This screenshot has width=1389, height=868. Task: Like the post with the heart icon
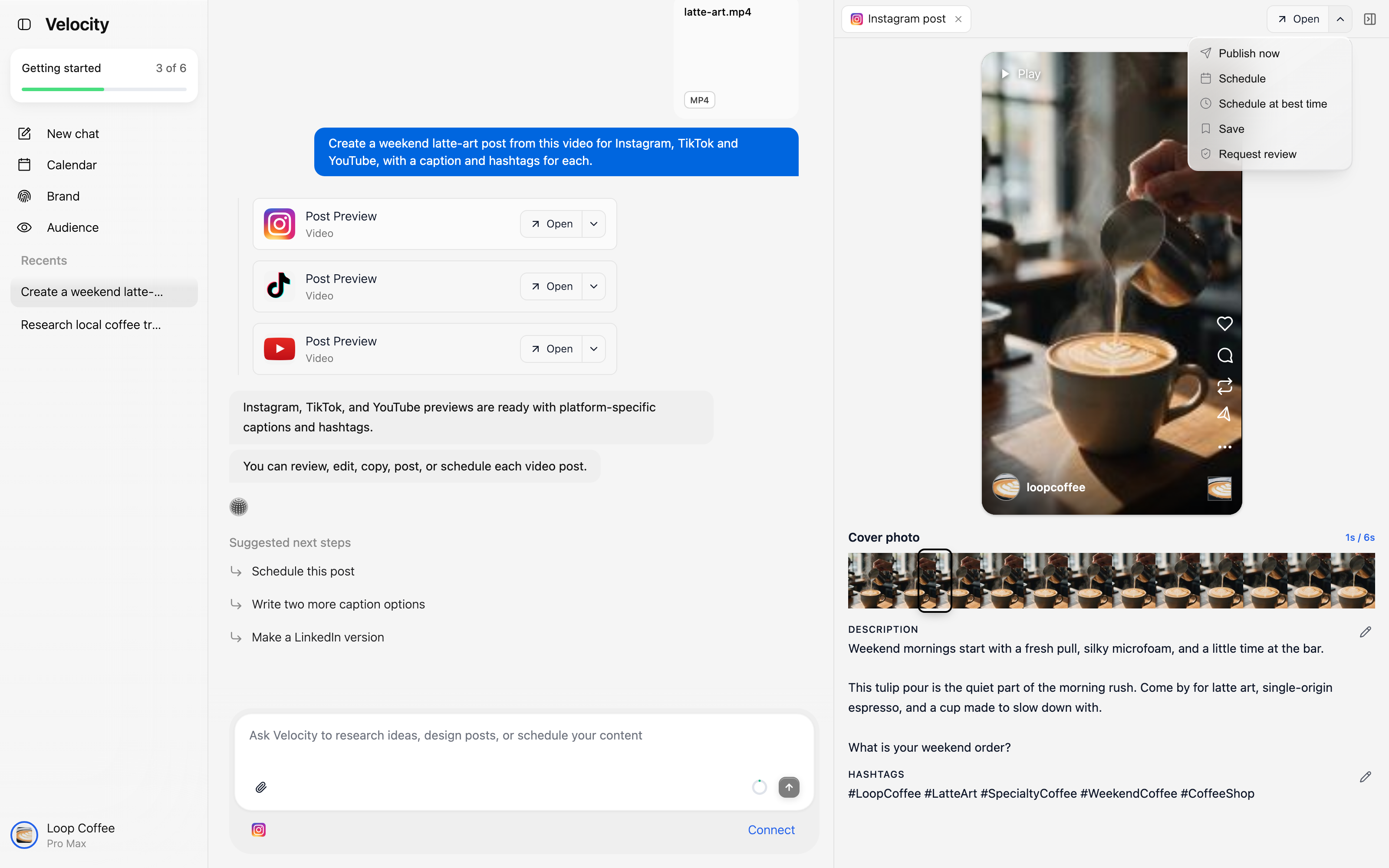1224,324
